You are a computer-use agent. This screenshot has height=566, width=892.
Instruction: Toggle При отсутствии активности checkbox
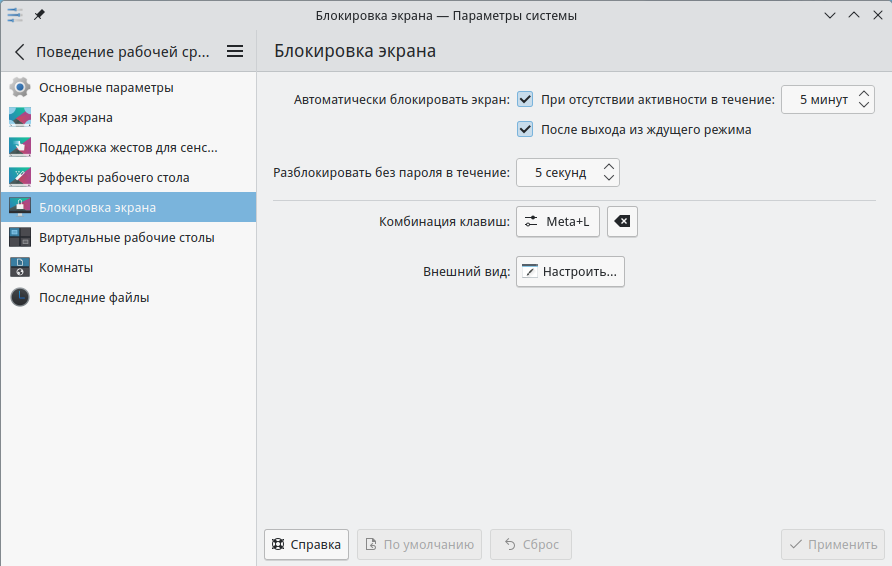[525, 99]
